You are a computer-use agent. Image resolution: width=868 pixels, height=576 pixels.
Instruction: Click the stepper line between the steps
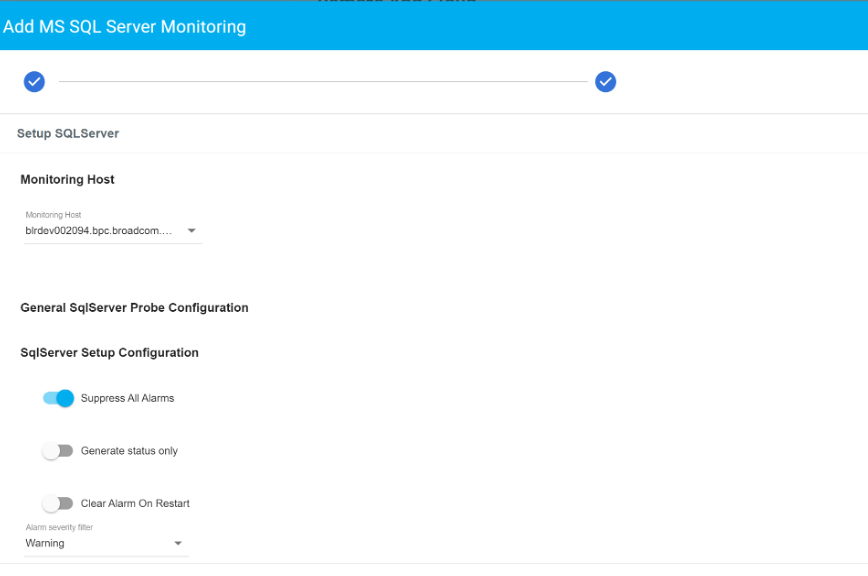pos(320,82)
